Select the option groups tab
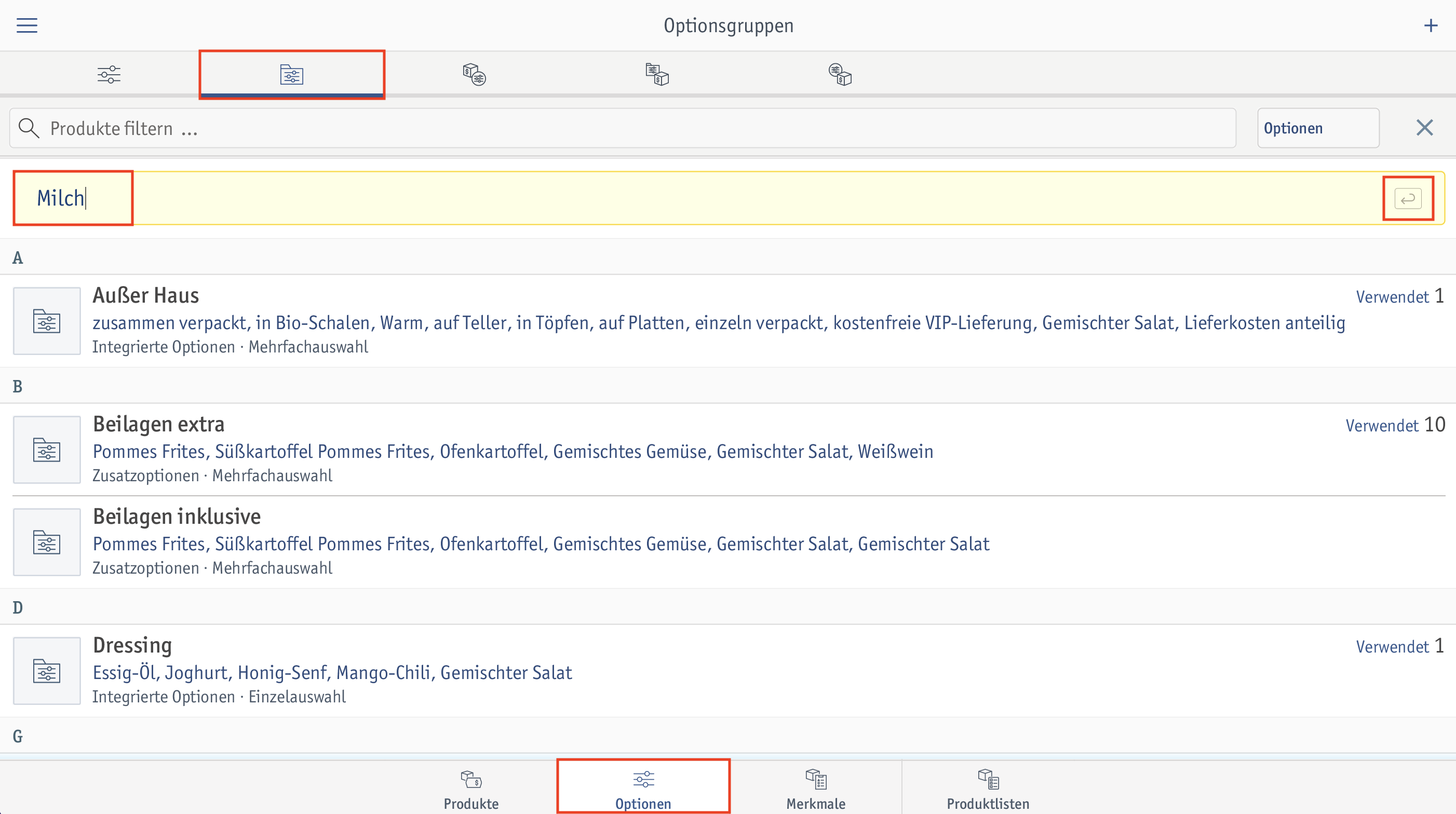 click(292, 75)
